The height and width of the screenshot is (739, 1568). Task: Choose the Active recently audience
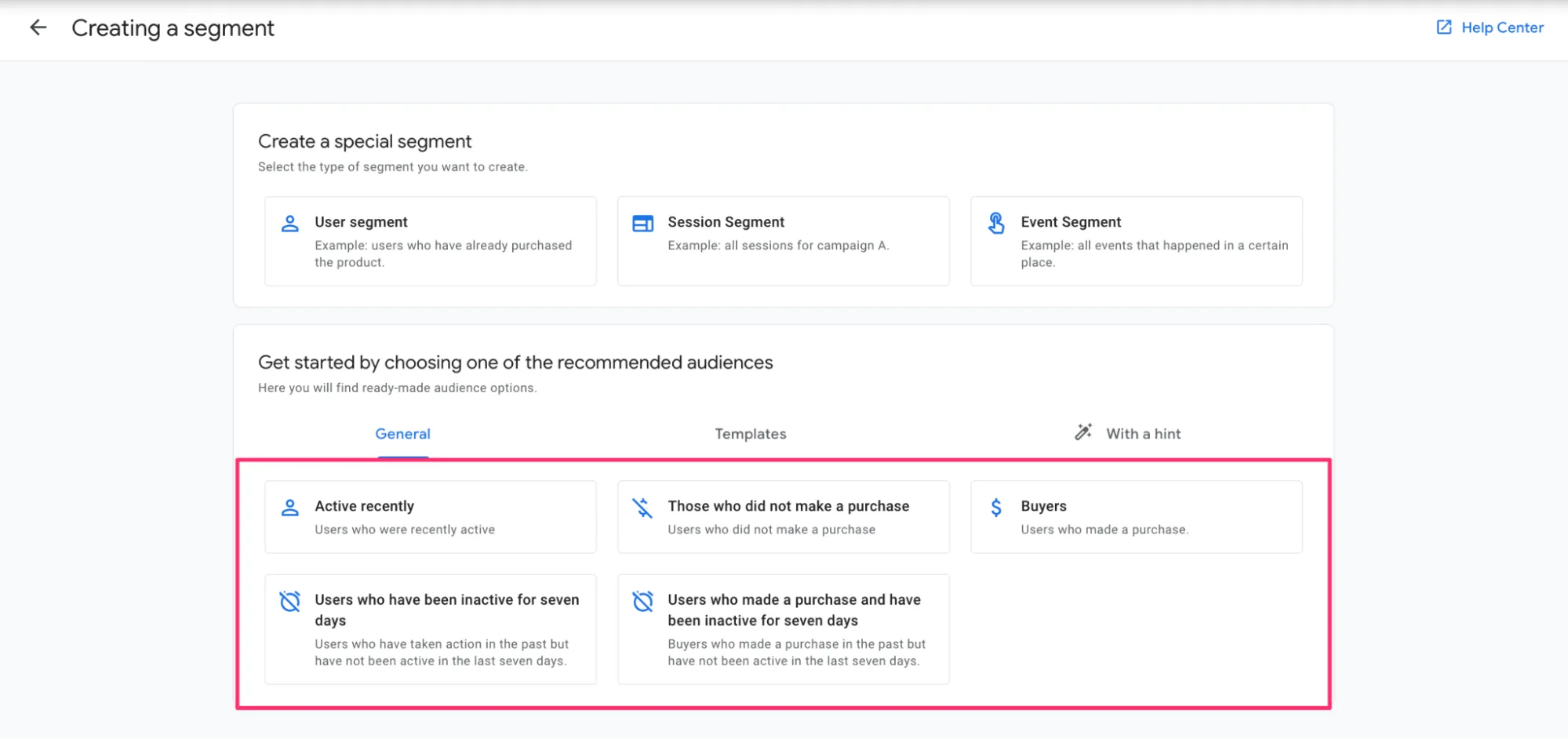tap(430, 516)
